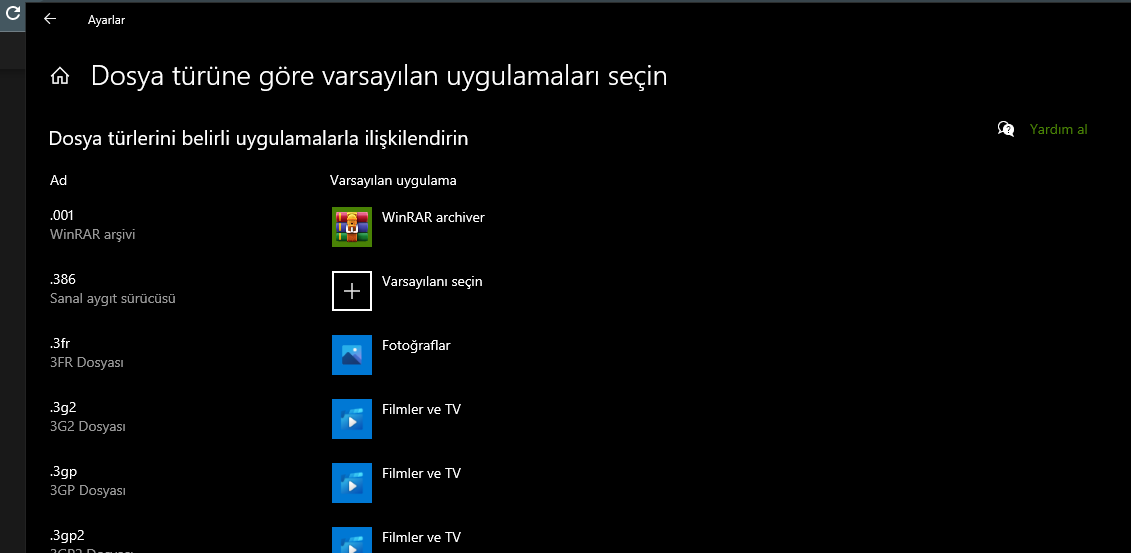This screenshot has height=553, width=1131.
Task: Open the Settings home via house icon
Action: tap(60, 76)
